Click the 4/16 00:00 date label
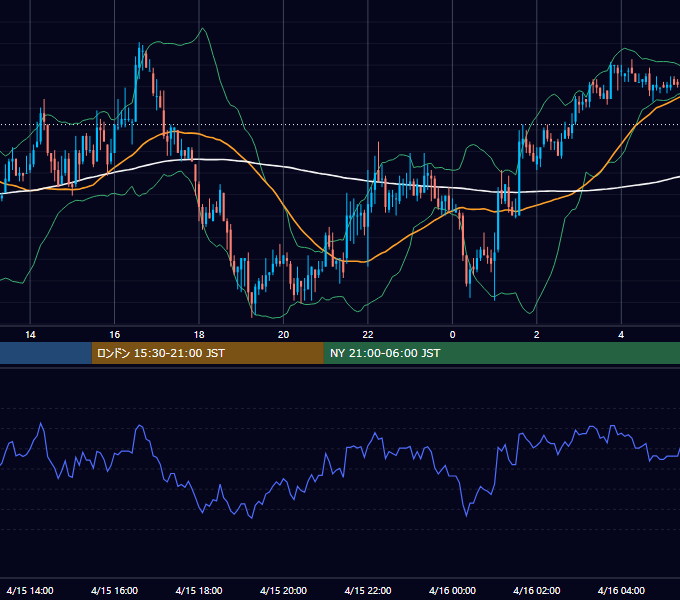 (x=452, y=590)
